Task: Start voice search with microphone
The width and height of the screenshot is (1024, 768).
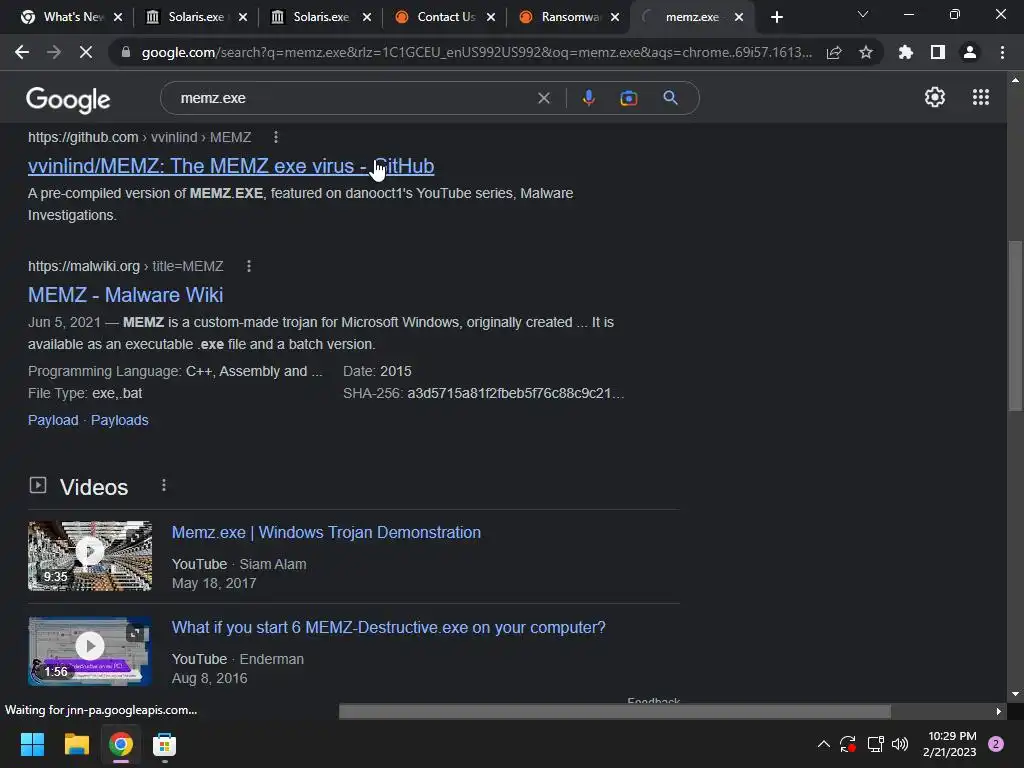Action: [588, 98]
